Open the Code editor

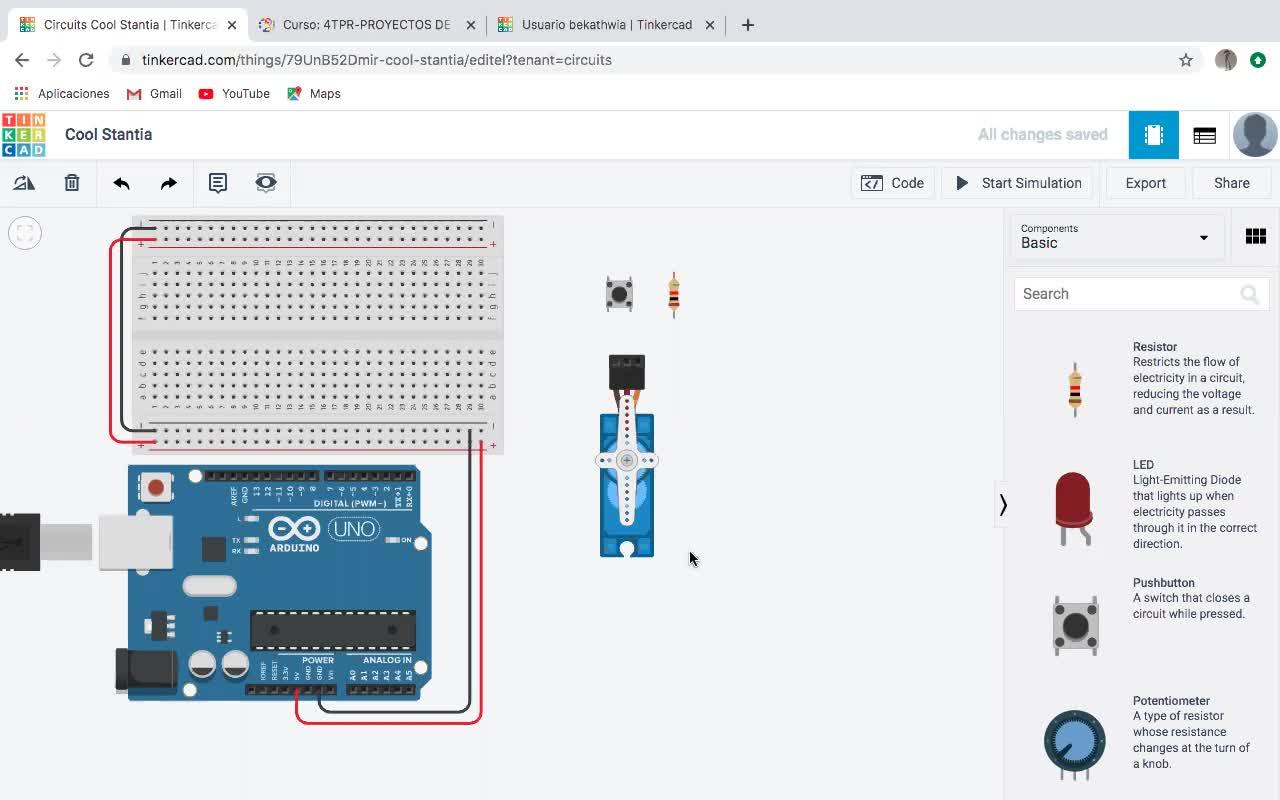coord(893,183)
